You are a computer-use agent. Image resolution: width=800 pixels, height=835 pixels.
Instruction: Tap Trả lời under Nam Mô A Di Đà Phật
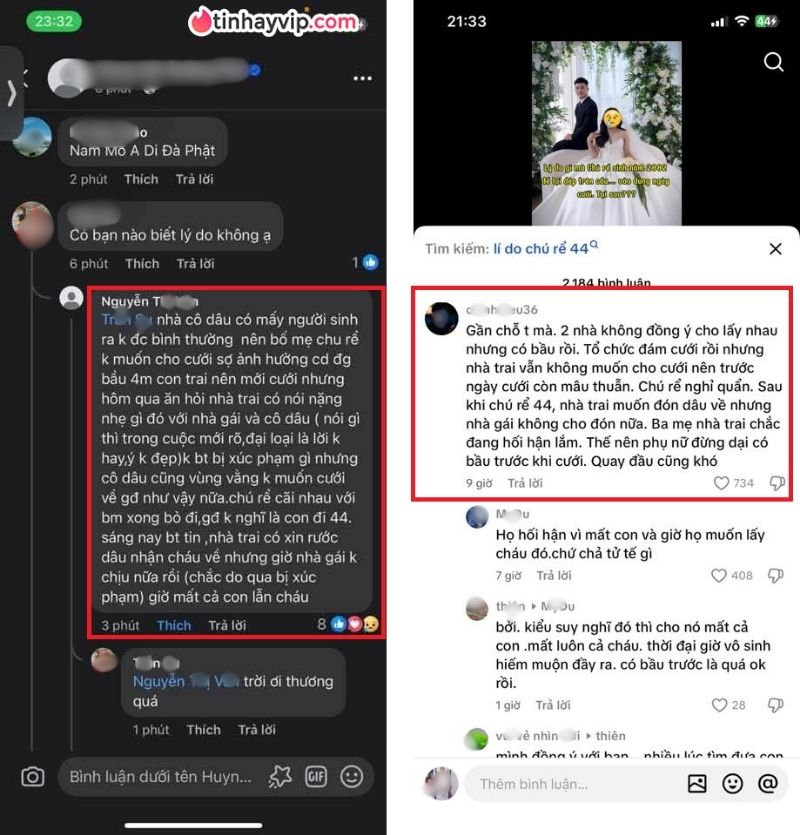194,179
